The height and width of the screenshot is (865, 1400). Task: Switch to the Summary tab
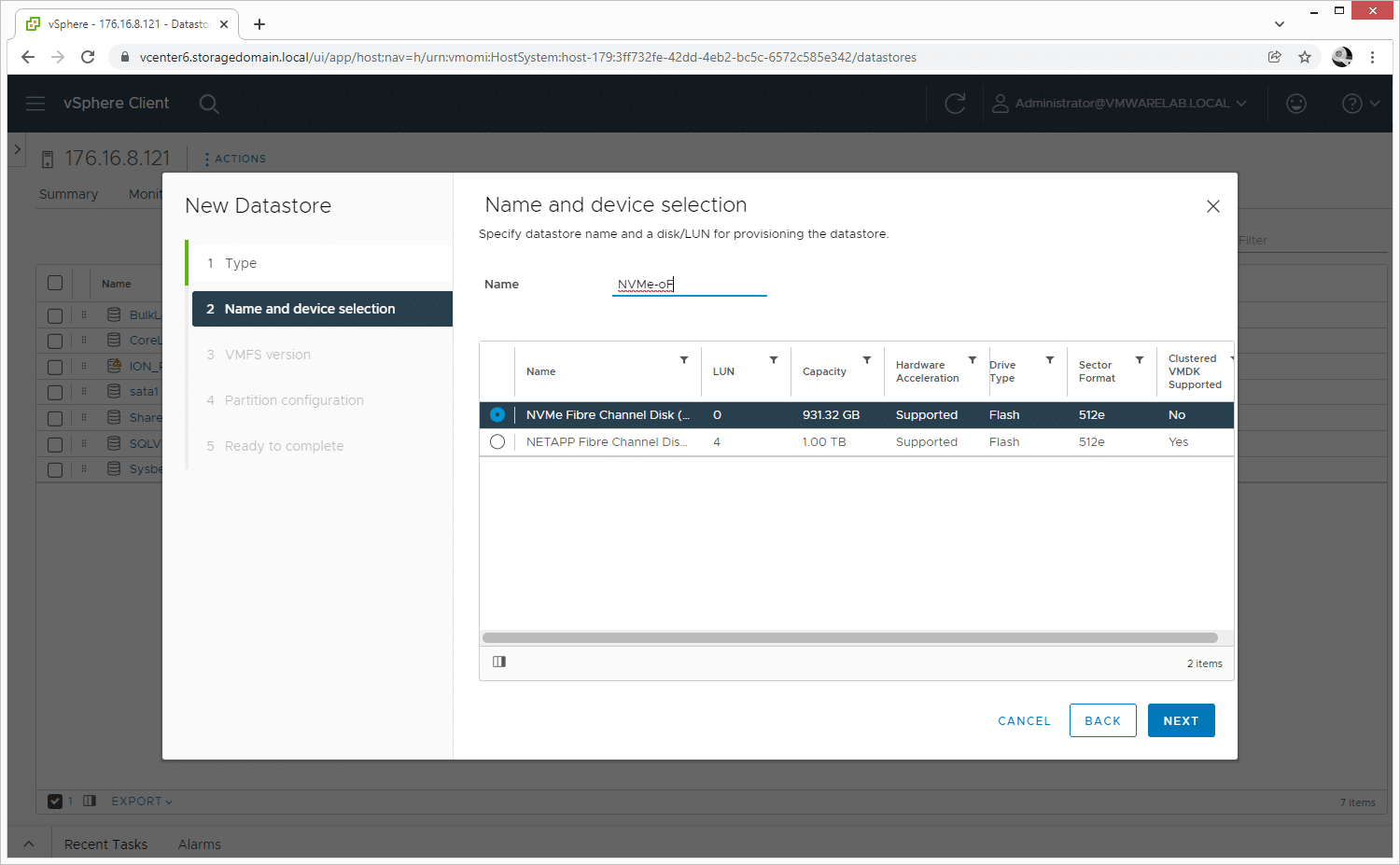click(x=68, y=194)
